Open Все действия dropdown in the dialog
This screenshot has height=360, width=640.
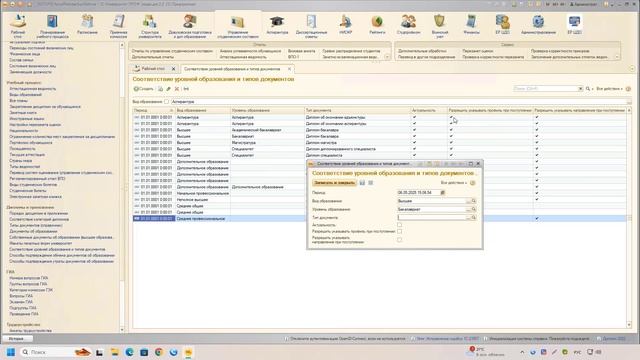[454, 183]
